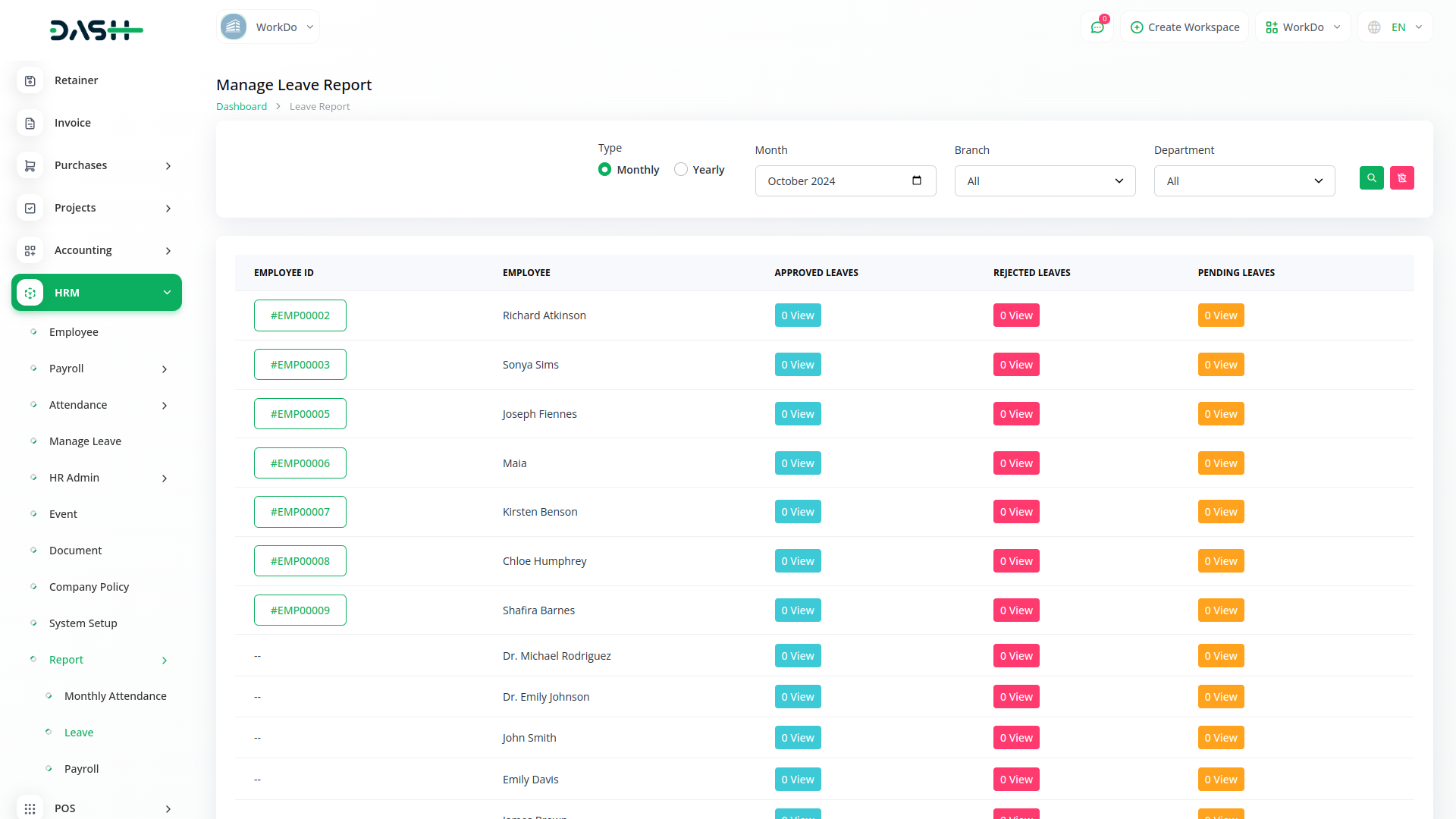Click the red reset filter icon
This screenshot has width=1456, height=819.
[x=1401, y=178]
